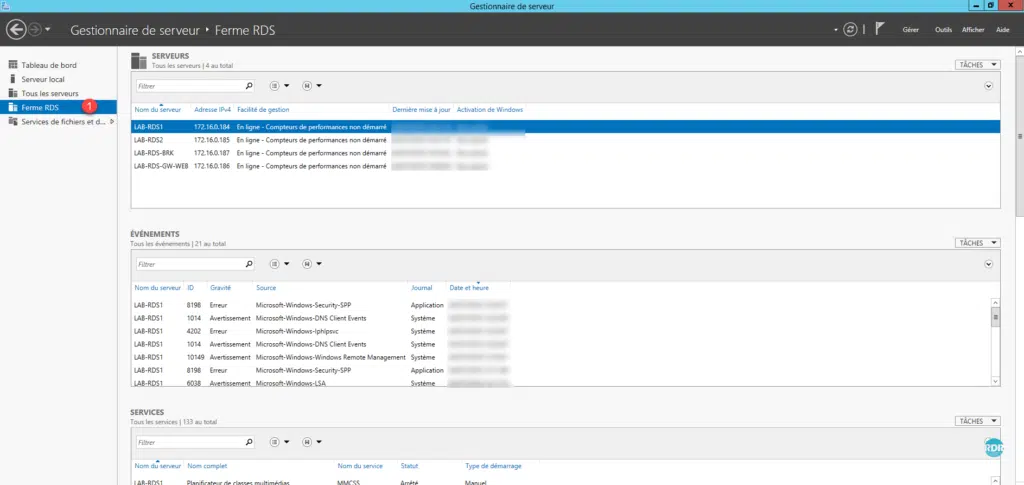Open TÂCHES dropdown in Événements section

click(977, 243)
